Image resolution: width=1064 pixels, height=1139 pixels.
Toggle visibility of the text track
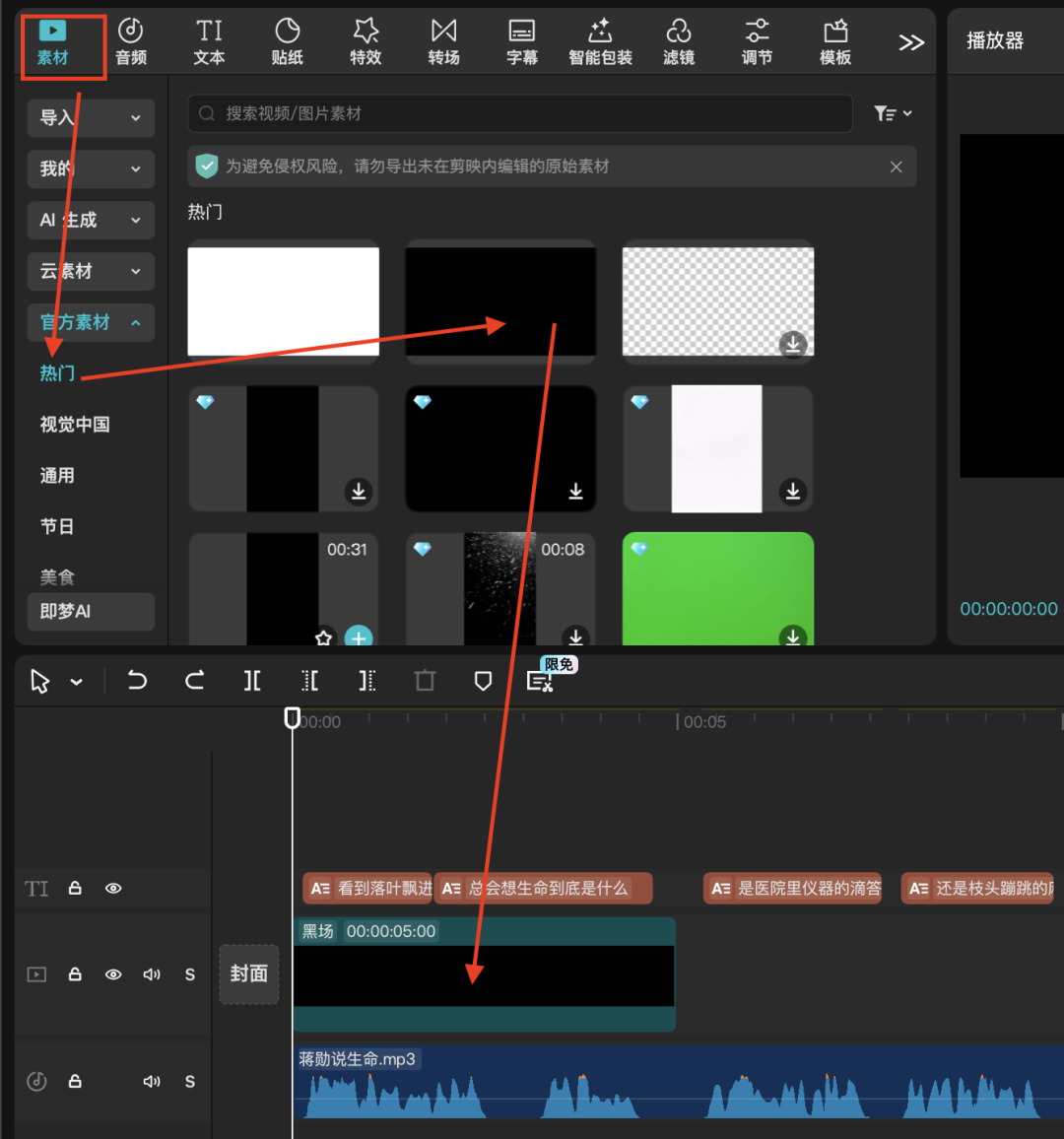point(113,889)
